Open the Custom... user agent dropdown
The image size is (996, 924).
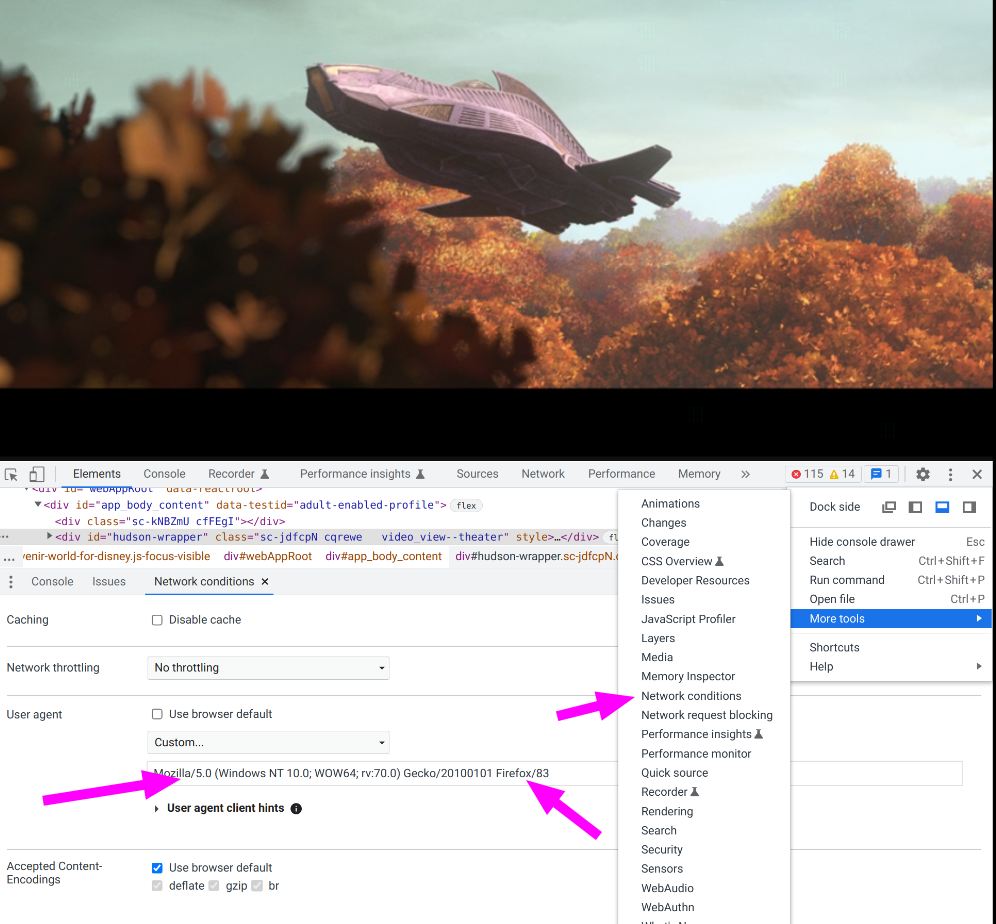268,742
